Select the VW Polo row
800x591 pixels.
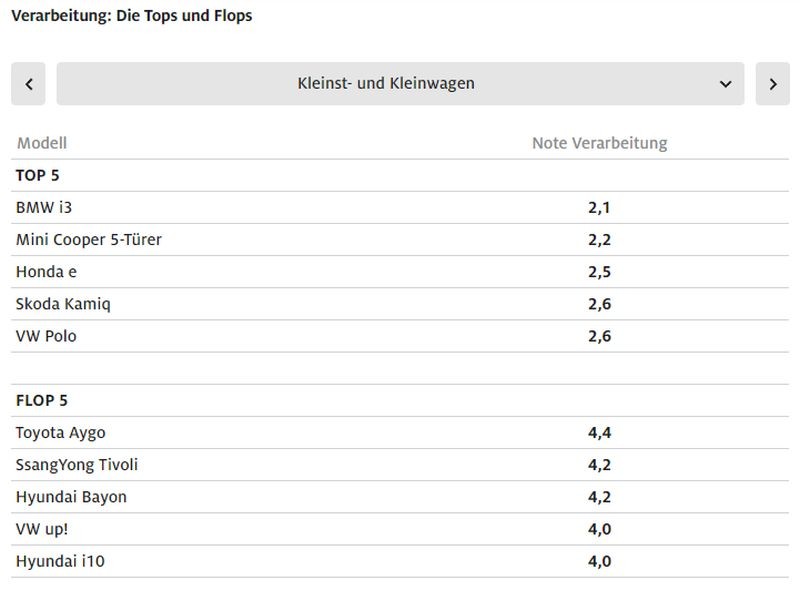(46, 335)
